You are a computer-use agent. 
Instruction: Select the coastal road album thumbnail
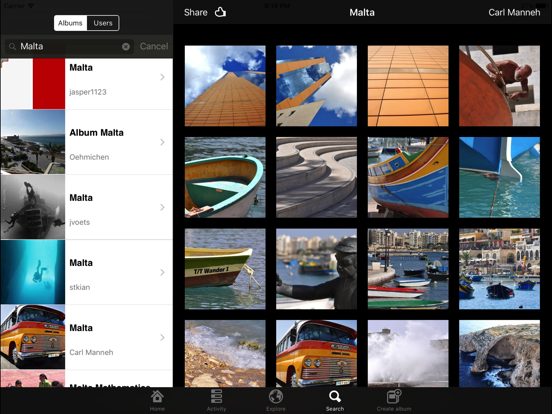pyautogui.click(x=33, y=142)
